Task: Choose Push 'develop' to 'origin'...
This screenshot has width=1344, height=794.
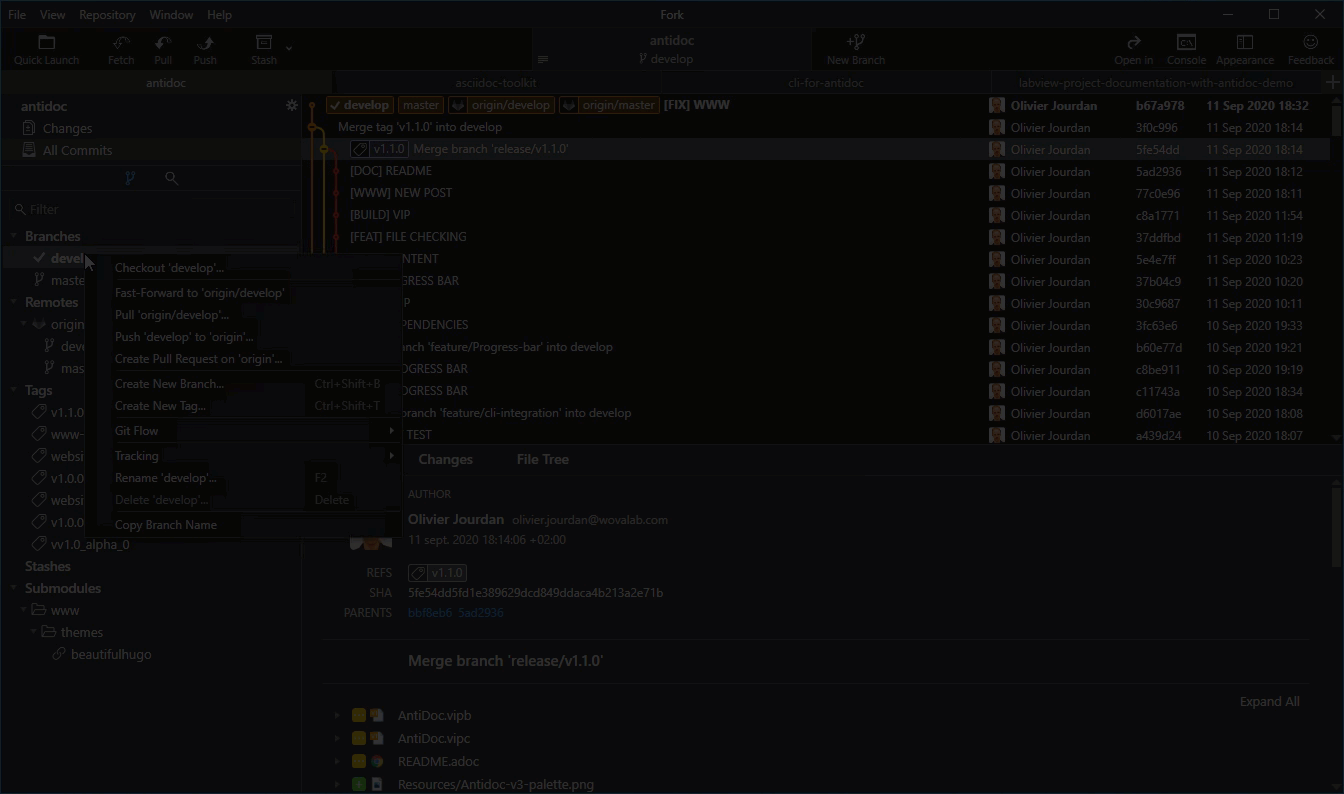Action: pos(242,337)
